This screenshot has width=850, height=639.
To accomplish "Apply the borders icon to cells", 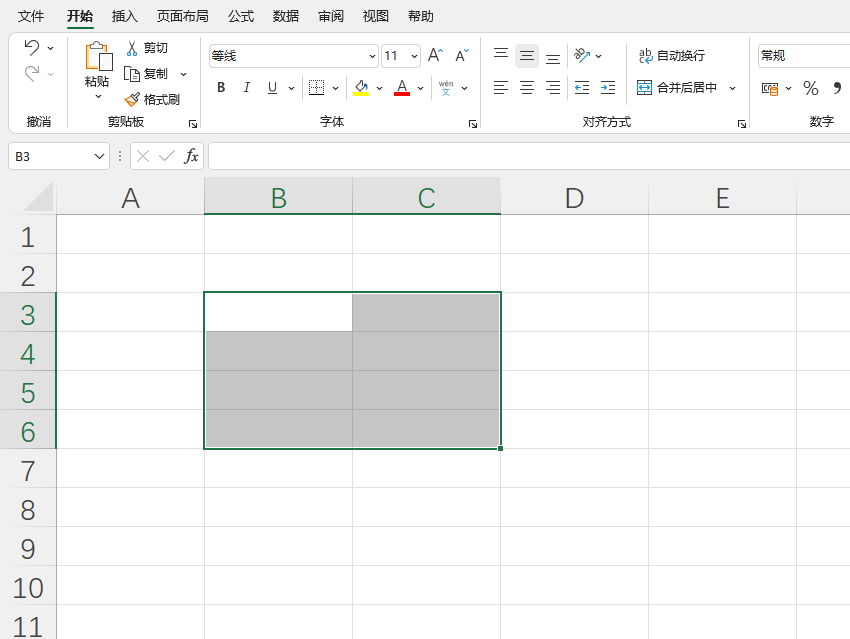I will click(316, 87).
